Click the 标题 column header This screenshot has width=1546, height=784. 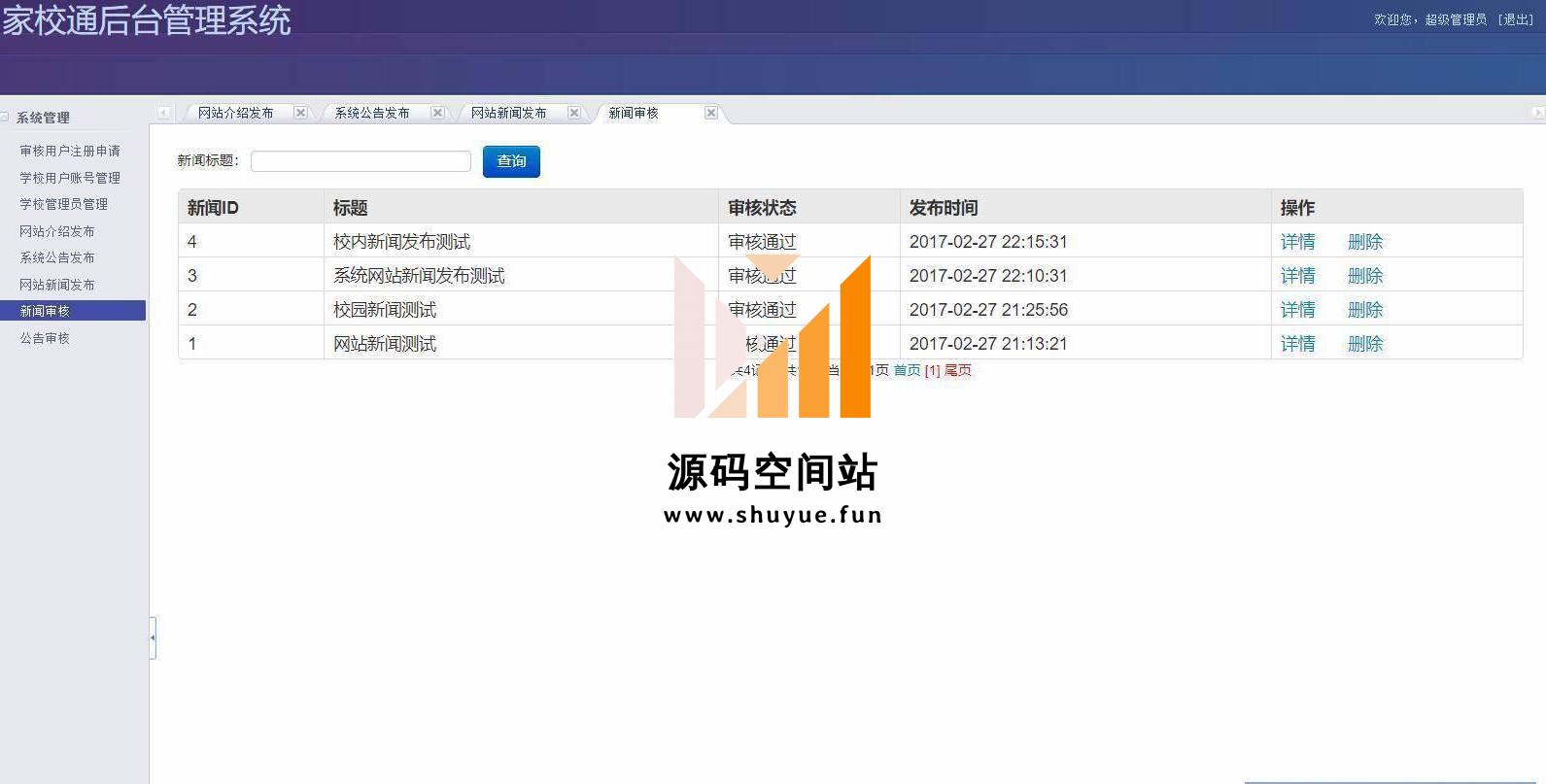521,207
